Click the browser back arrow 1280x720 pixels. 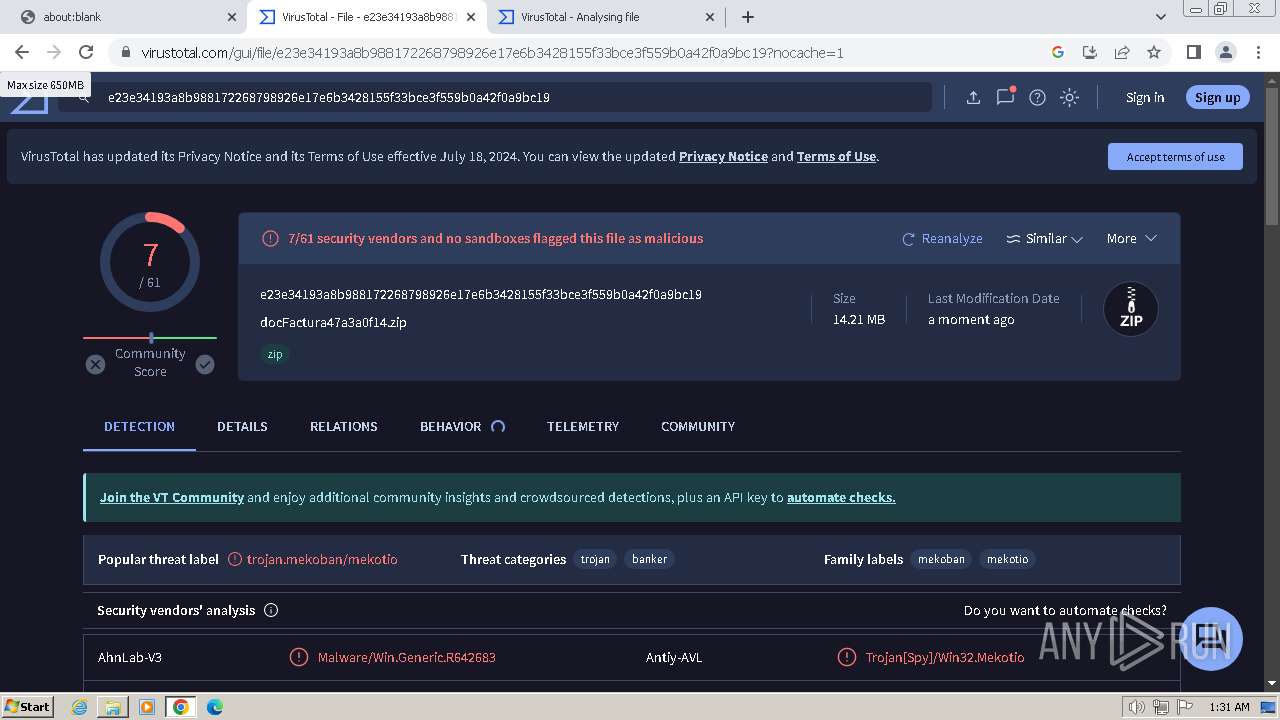pyautogui.click(x=22, y=52)
